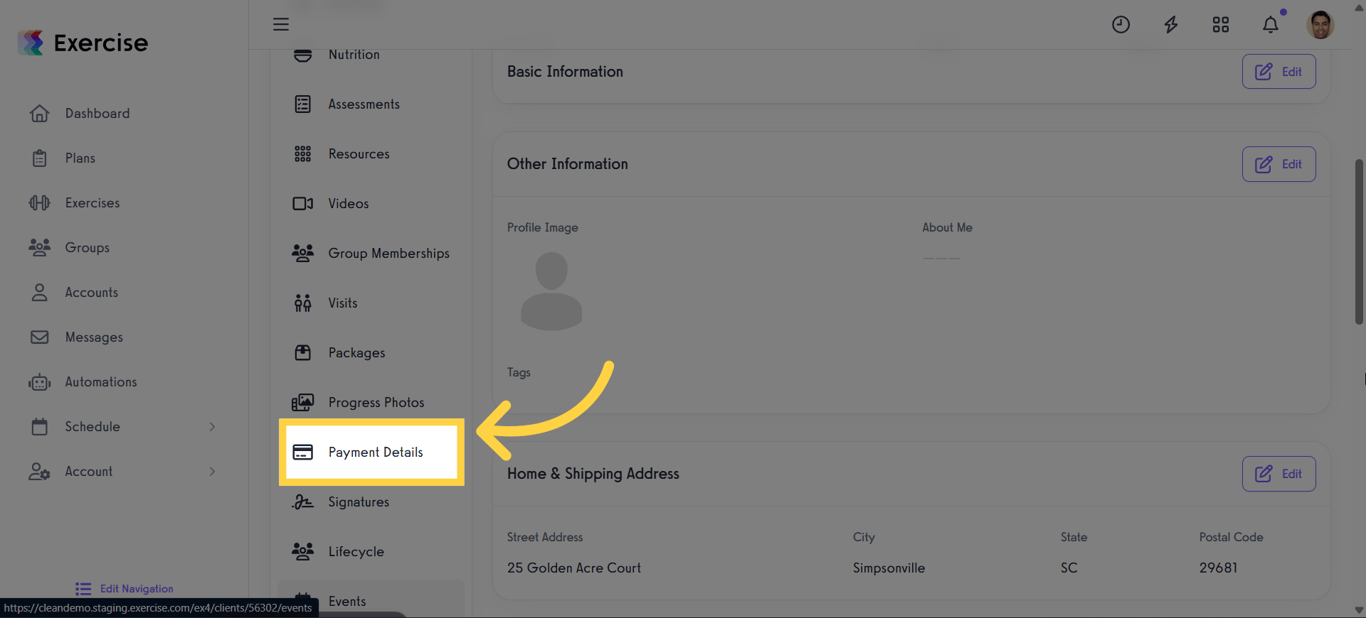The width and height of the screenshot is (1366, 618).
Task: Collapse the client submenu via Events entry
Action: coord(347,600)
